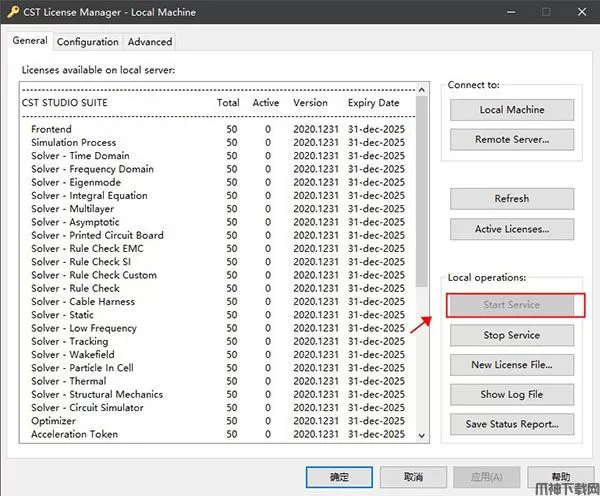View Active Licenses
Screen dimensions: 600x496
511,229
